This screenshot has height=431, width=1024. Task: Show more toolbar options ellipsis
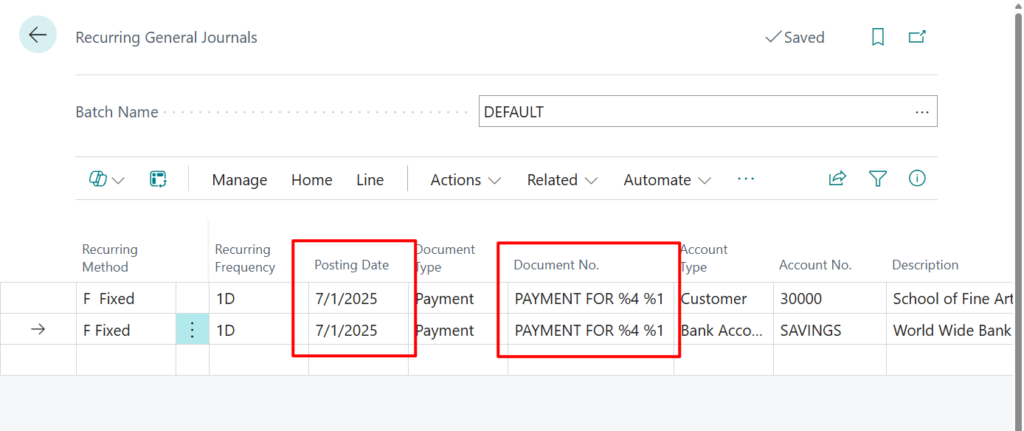[x=745, y=179]
